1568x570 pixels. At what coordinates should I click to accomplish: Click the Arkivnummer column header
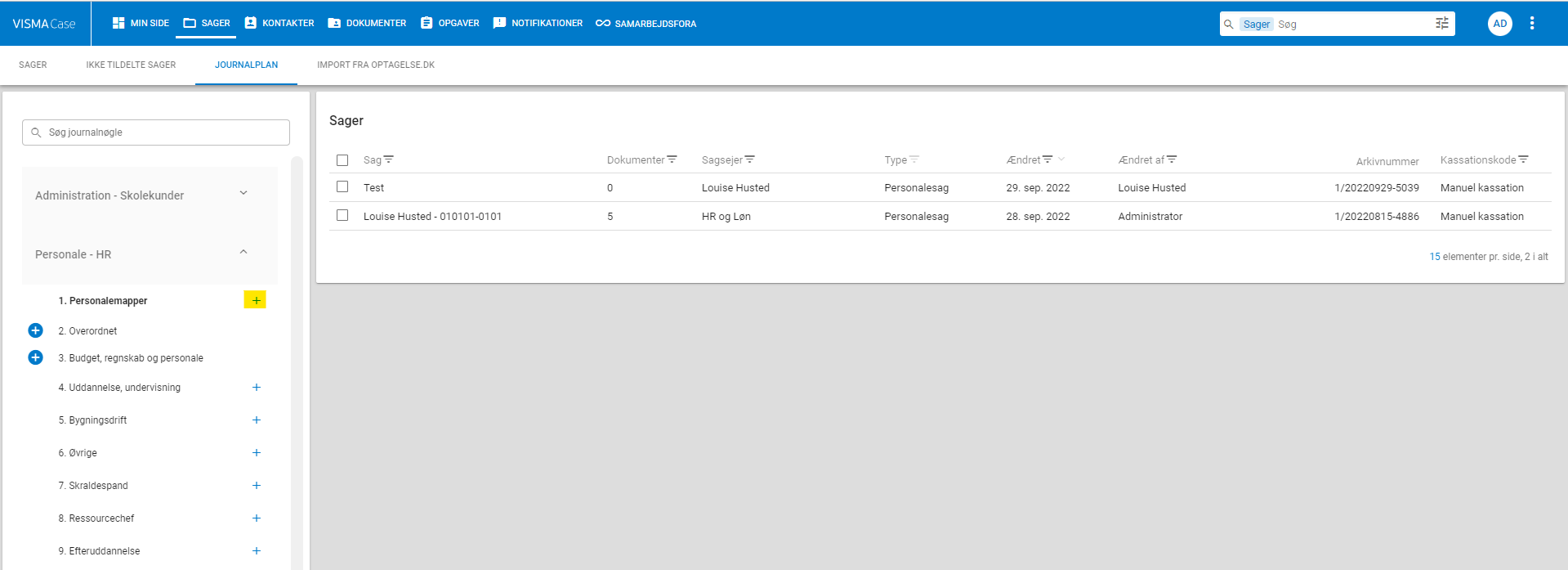(x=1387, y=161)
